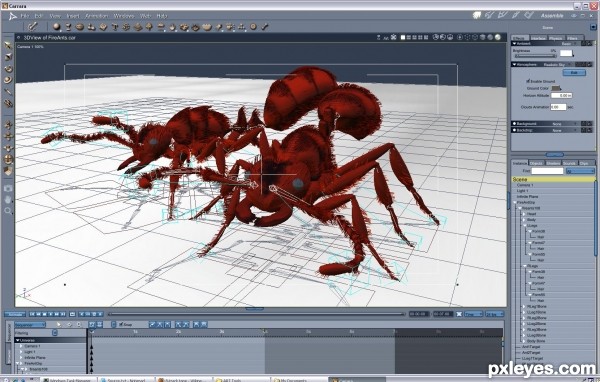Open the Windows menu

click(124, 16)
